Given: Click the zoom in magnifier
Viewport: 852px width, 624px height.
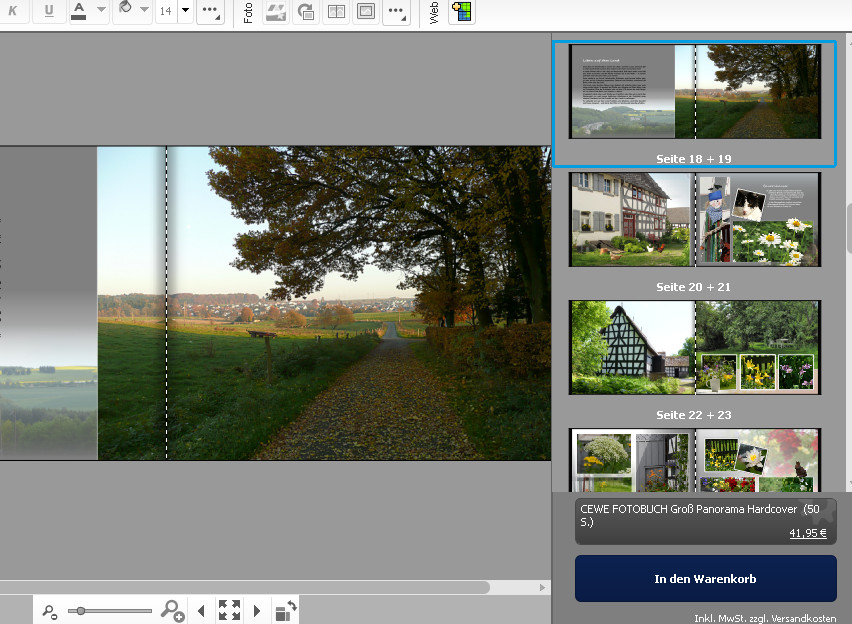Looking at the screenshot, I should (172, 610).
